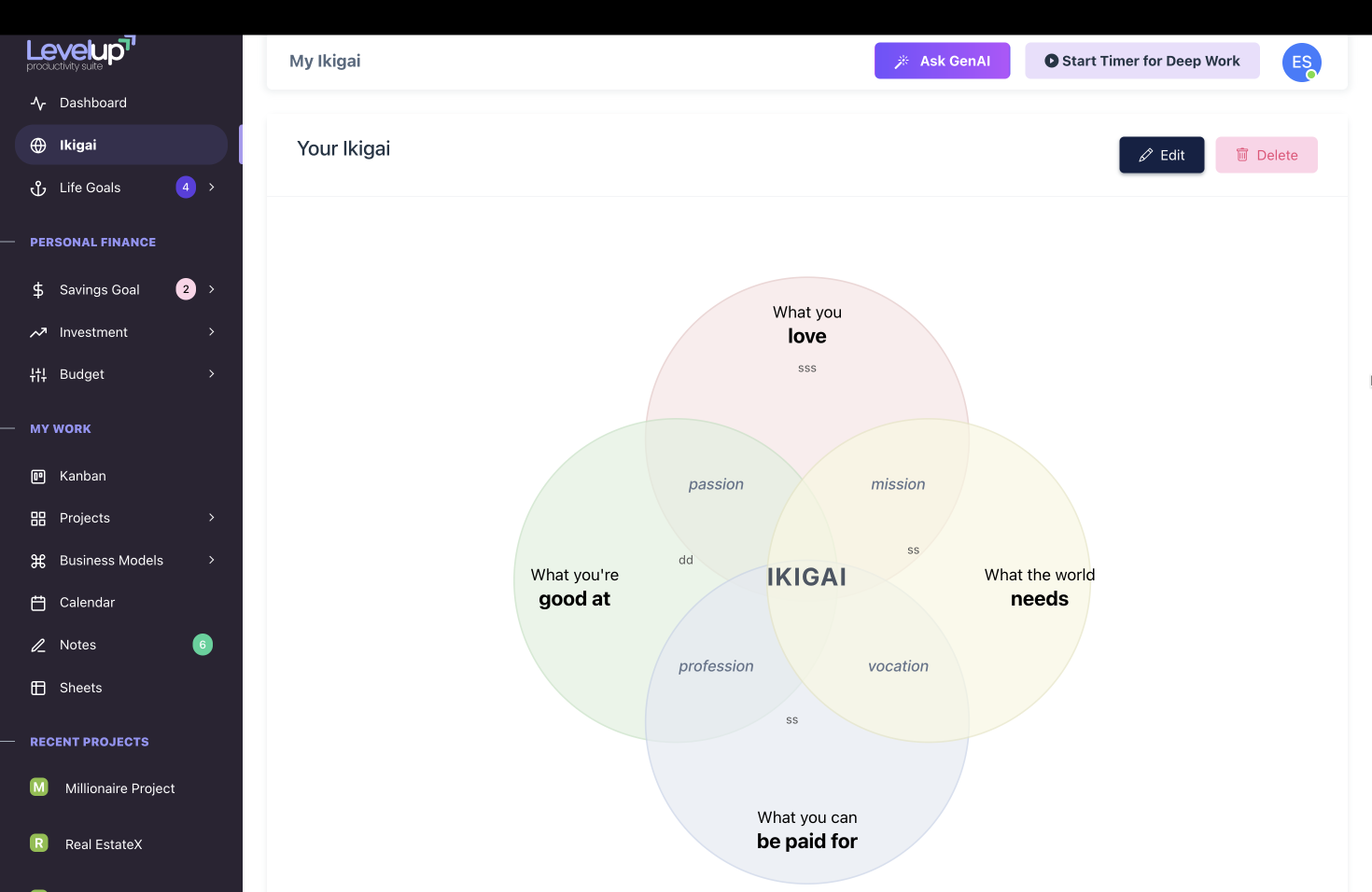Expand the Projects submenu chevron

coord(212,518)
